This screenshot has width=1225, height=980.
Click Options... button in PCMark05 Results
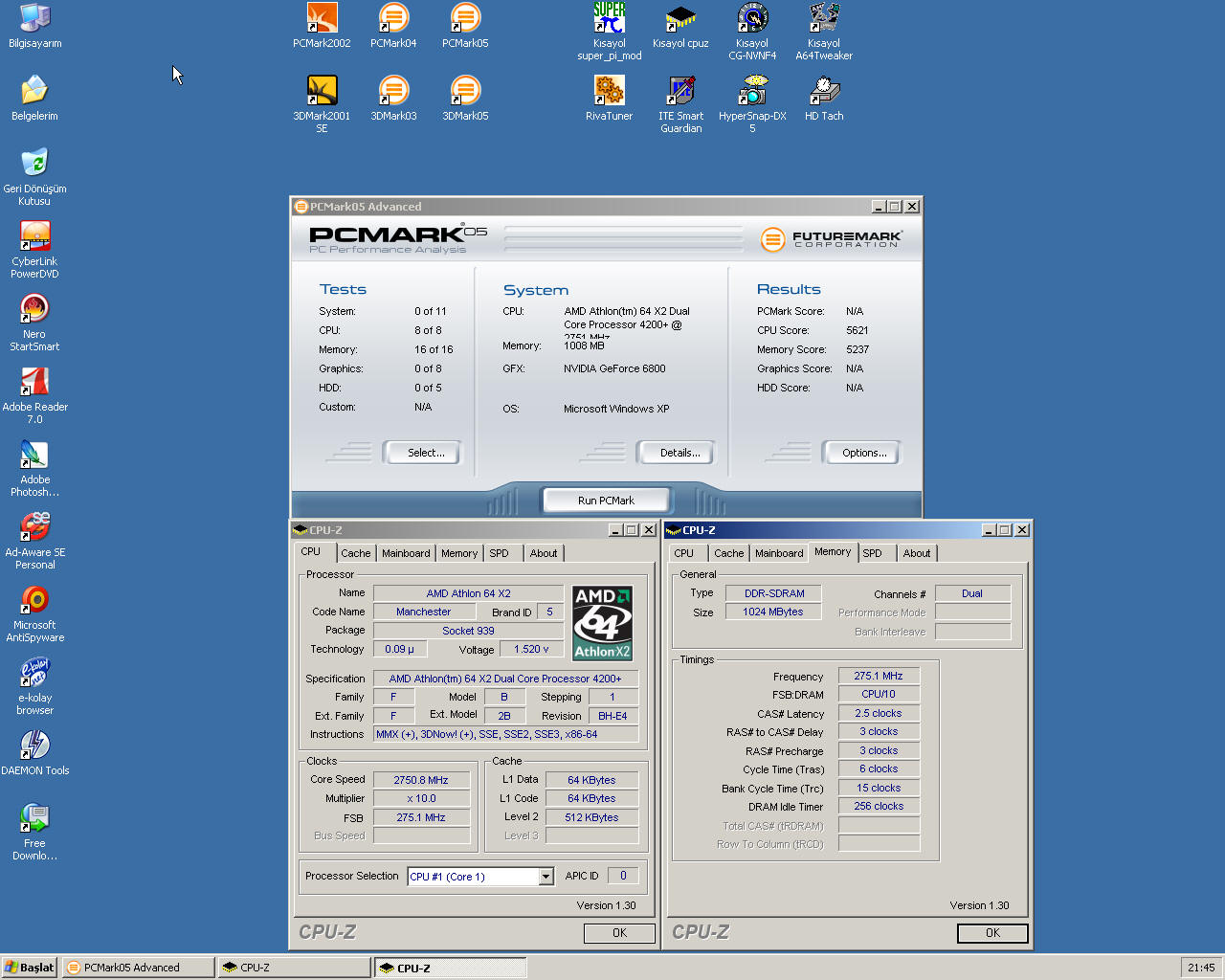[x=861, y=453]
